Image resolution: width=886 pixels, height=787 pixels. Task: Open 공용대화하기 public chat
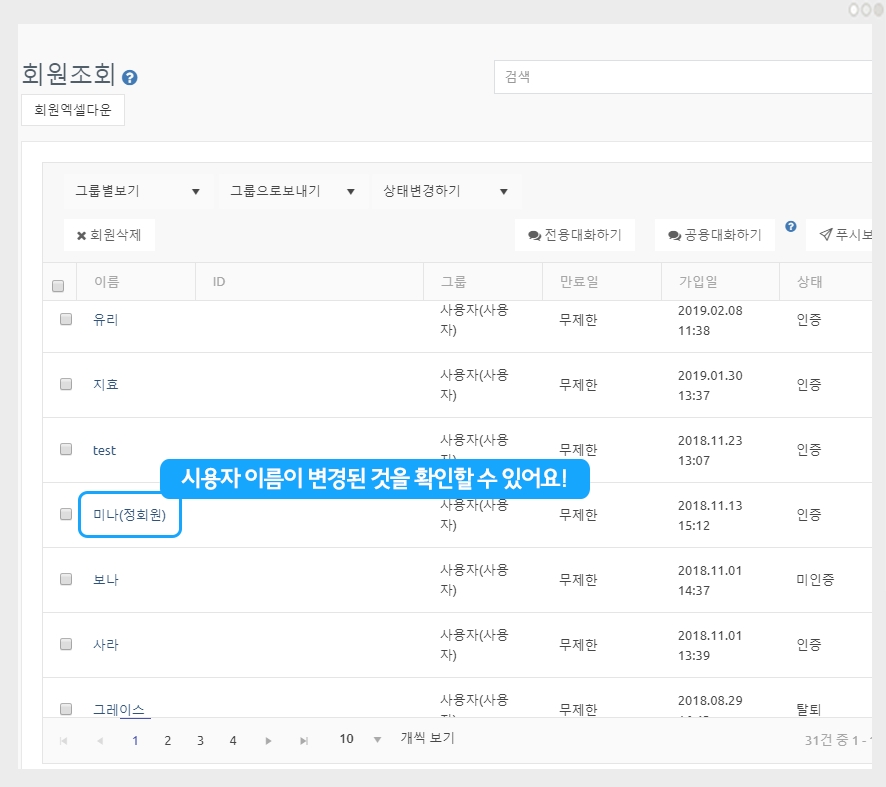click(x=715, y=235)
